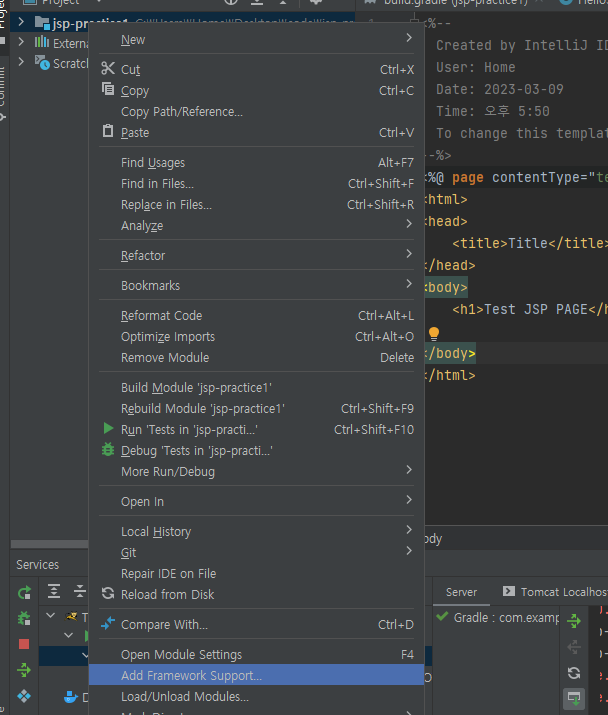This screenshot has height=715, width=608.
Task: Click the green deploy arrow beside Gradle artifact
Action: tap(574, 620)
